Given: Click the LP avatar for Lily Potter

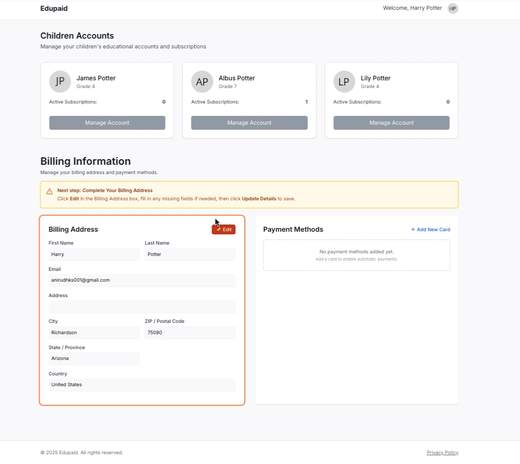Looking at the screenshot, I should click(x=344, y=81).
